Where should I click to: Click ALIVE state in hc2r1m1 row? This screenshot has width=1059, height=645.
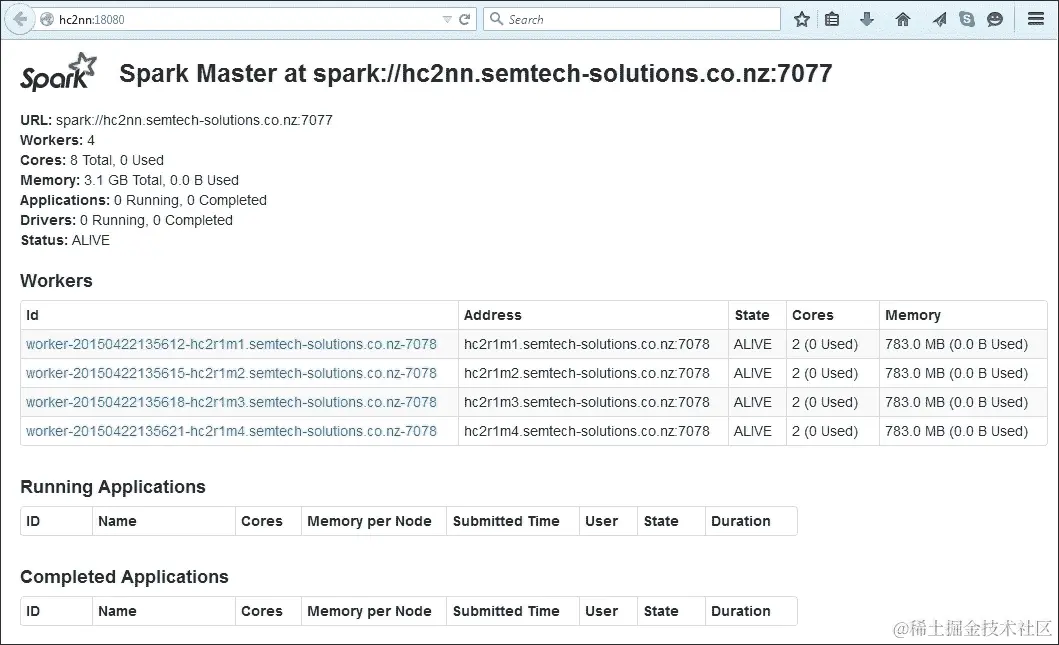point(752,344)
